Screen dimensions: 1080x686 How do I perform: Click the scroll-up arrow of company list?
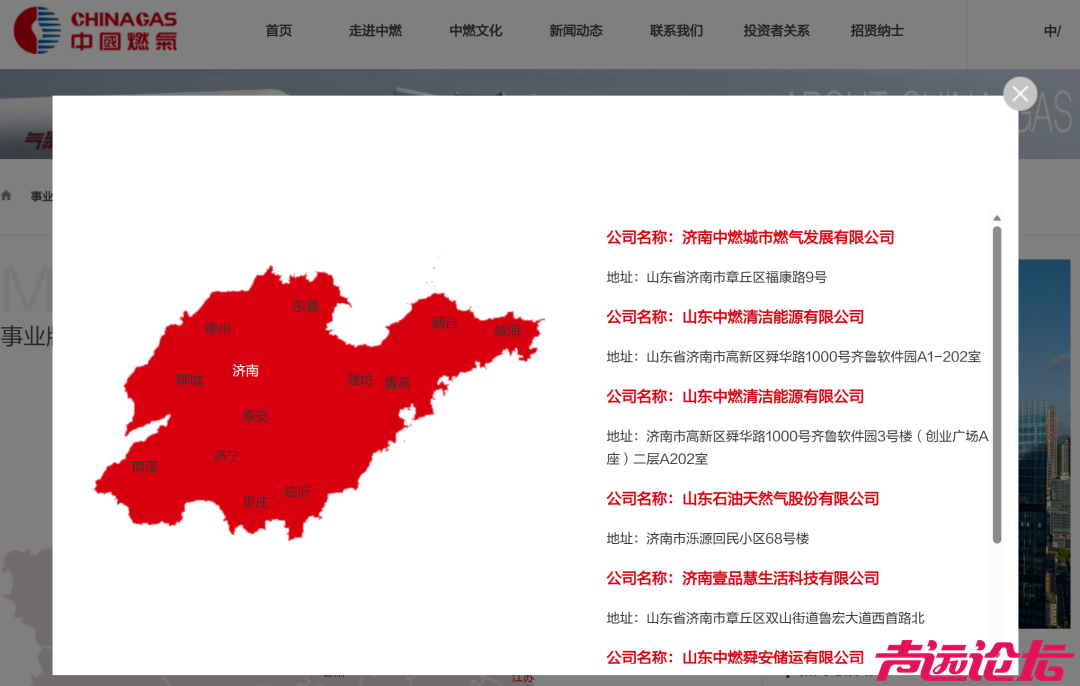point(997,218)
